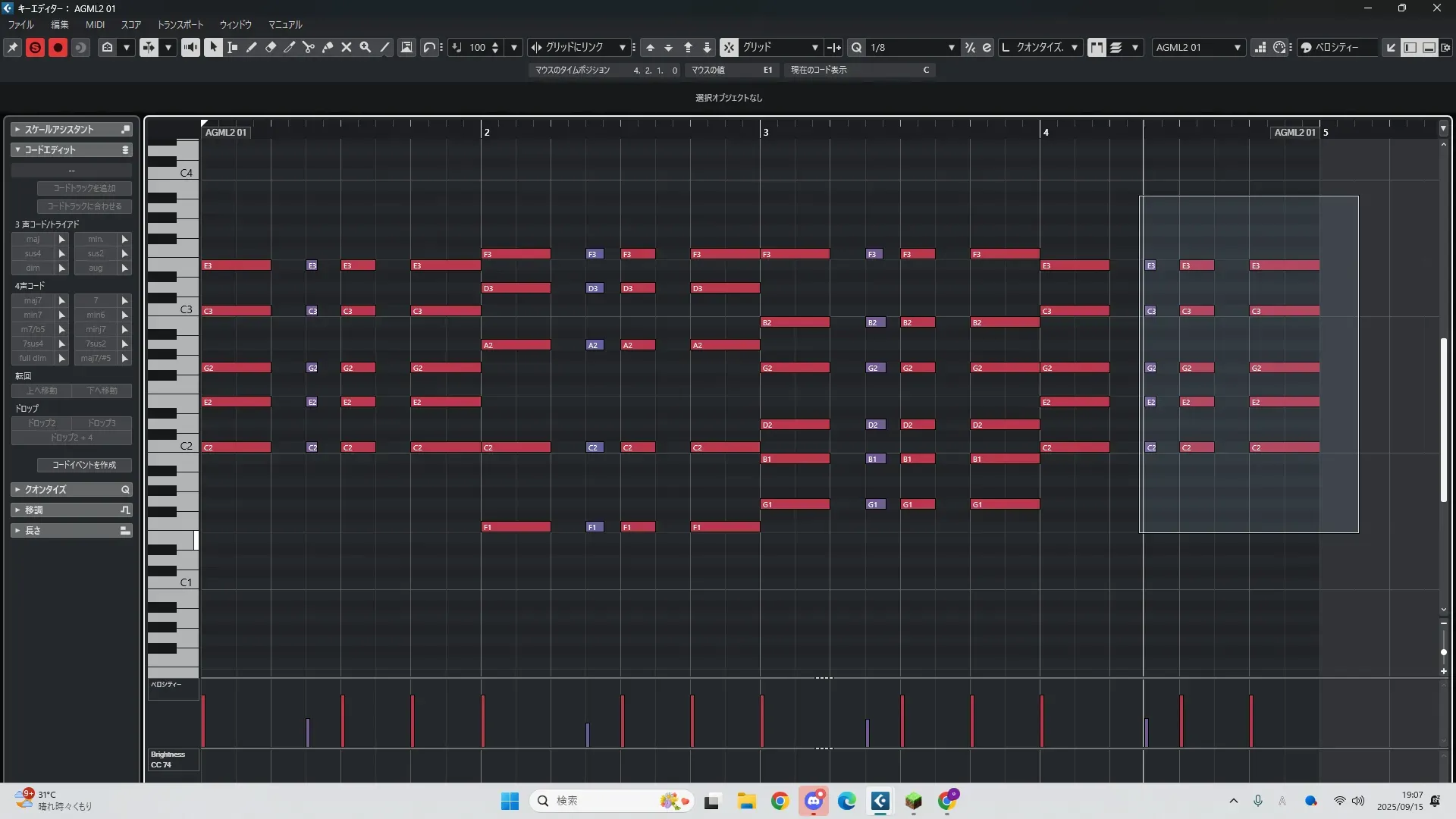Image resolution: width=1456 pixels, height=819 pixels.
Task: Open Google Chrome from the taskbar
Action: tap(780, 801)
